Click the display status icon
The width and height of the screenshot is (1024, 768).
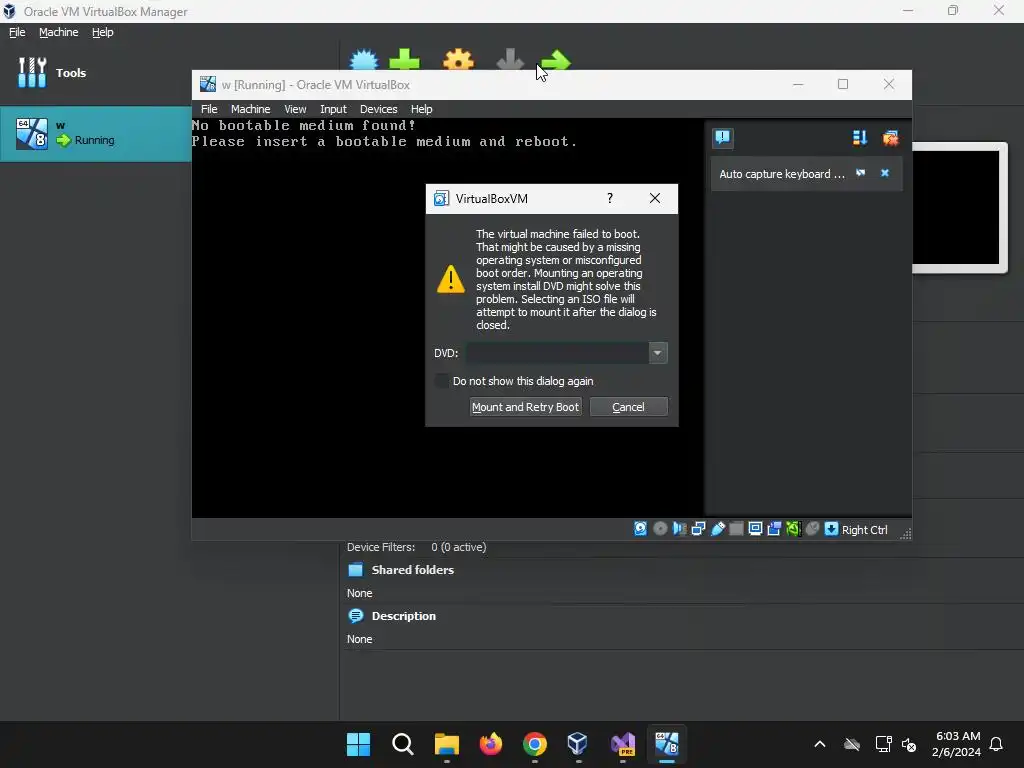756,529
